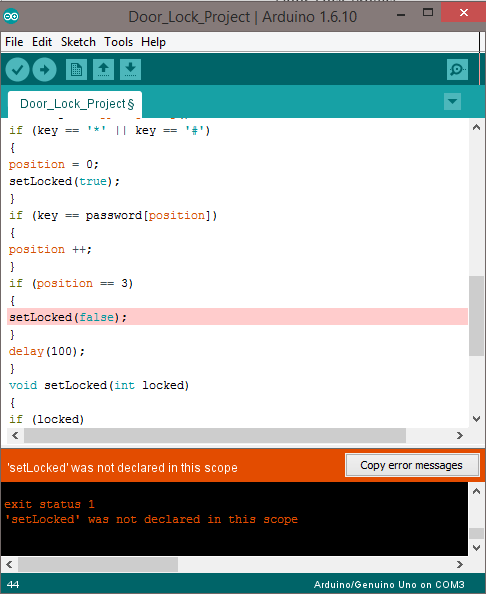The image size is (486, 594).
Task: Open the File menu
Action: [x=14, y=42]
